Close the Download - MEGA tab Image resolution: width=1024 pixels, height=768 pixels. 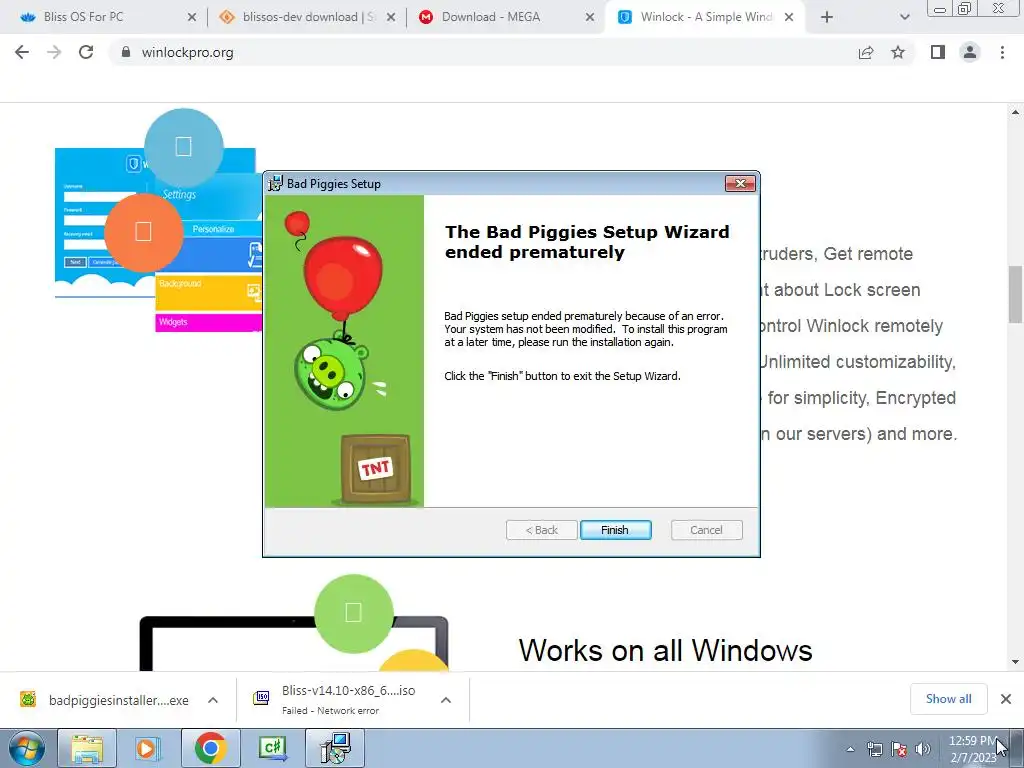[590, 17]
